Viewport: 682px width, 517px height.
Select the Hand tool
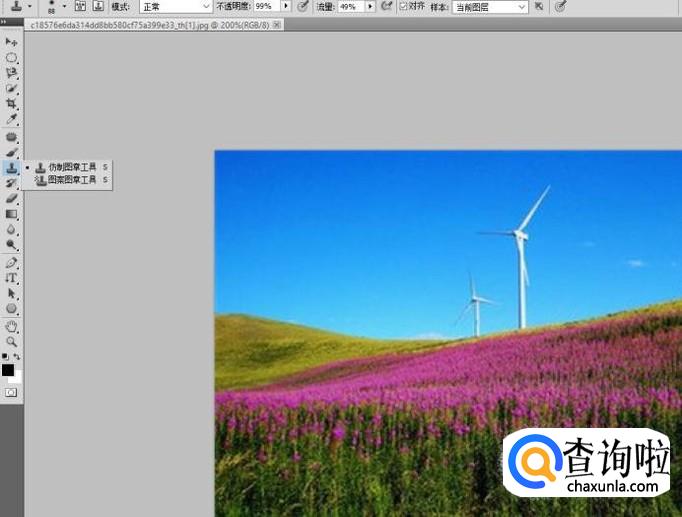click(11, 326)
